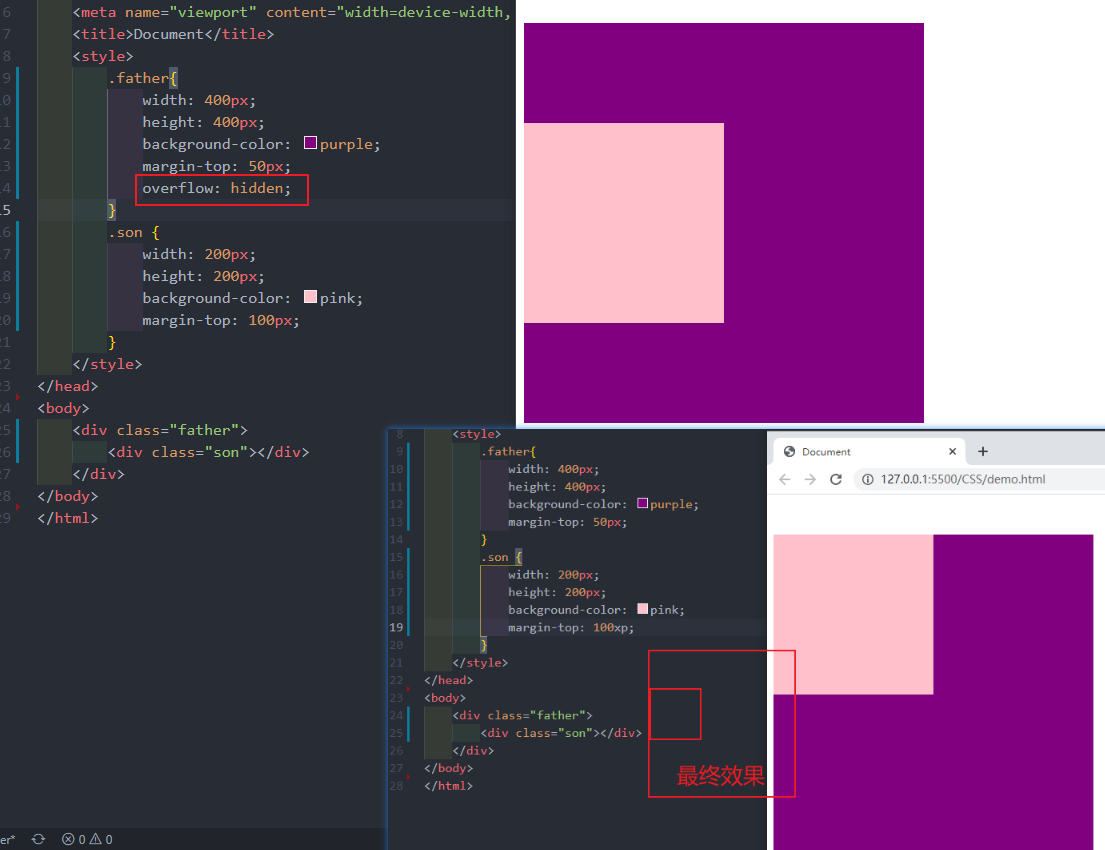1105x850 pixels.
Task: Click pink swatch in lower editor
Action: tap(642, 610)
